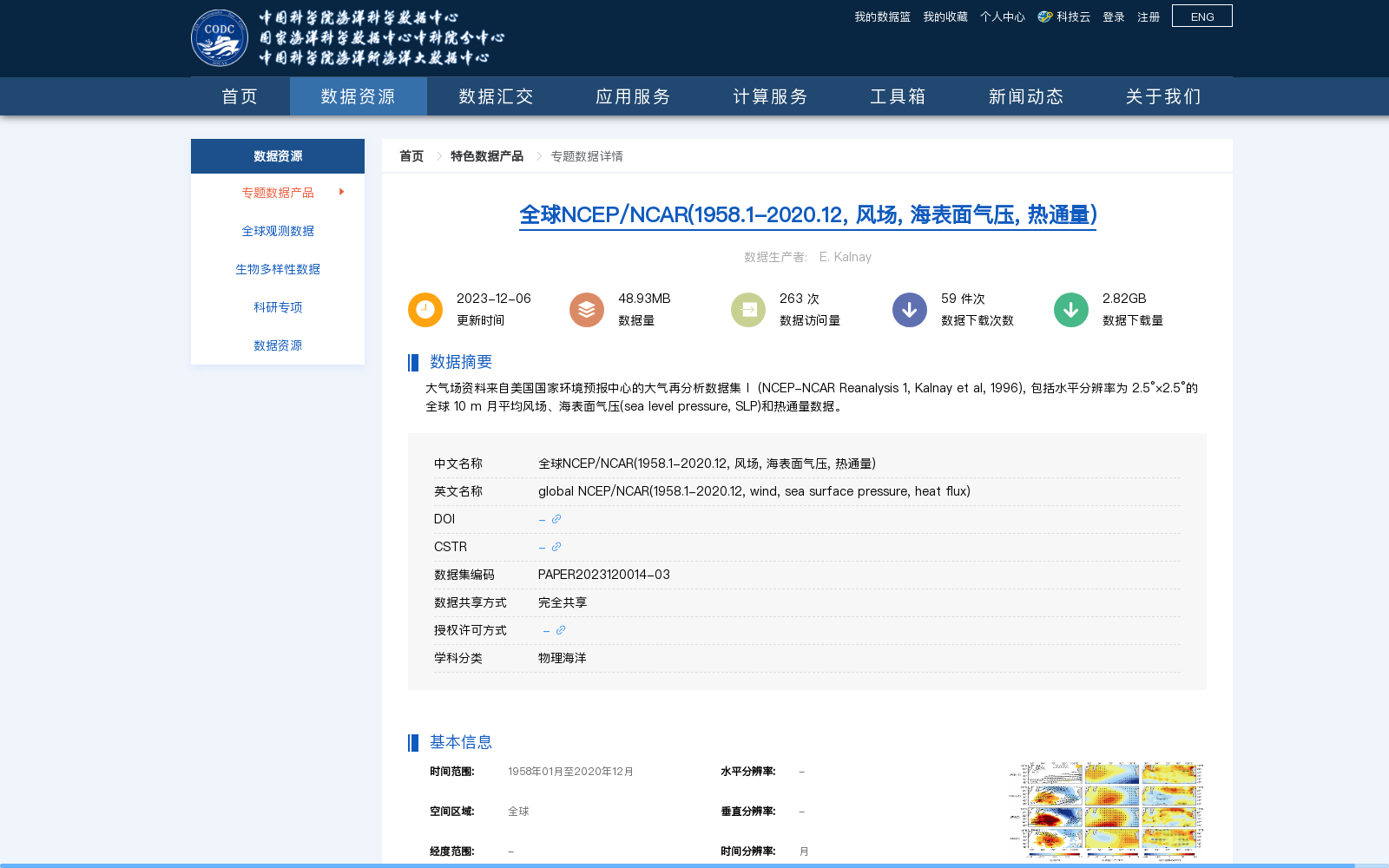The height and width of the screenshot is (868, 1389).
Task: Click the data visits arrow icon
Action: point(748,310)
